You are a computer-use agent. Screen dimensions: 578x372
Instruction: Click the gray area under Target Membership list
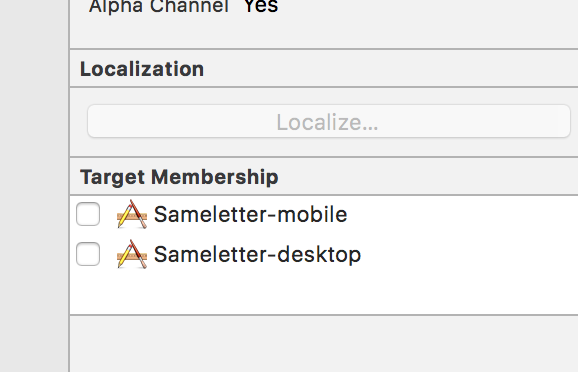(x=324, y=344)
